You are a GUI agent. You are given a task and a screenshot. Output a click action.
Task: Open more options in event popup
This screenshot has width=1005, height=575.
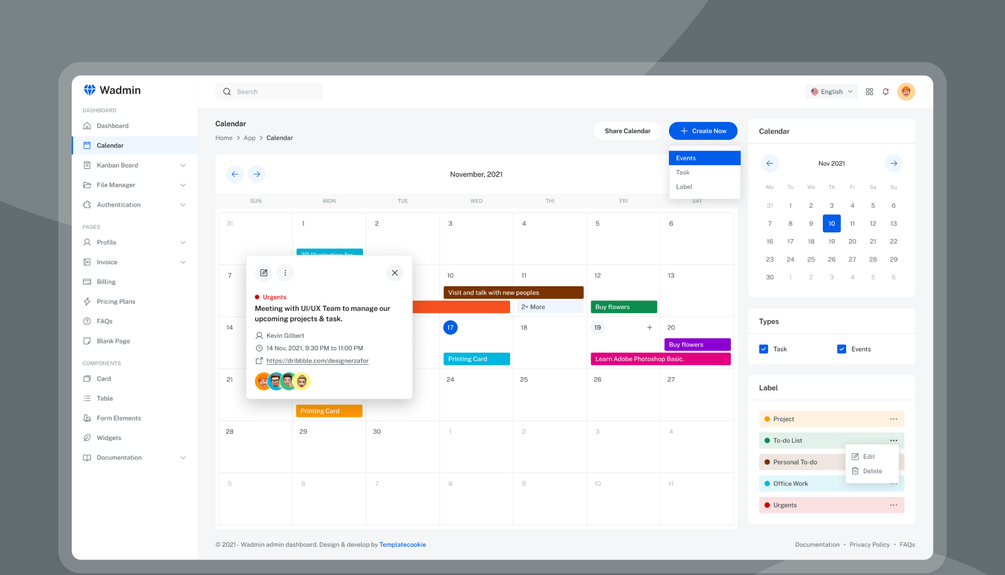[285, 273]
